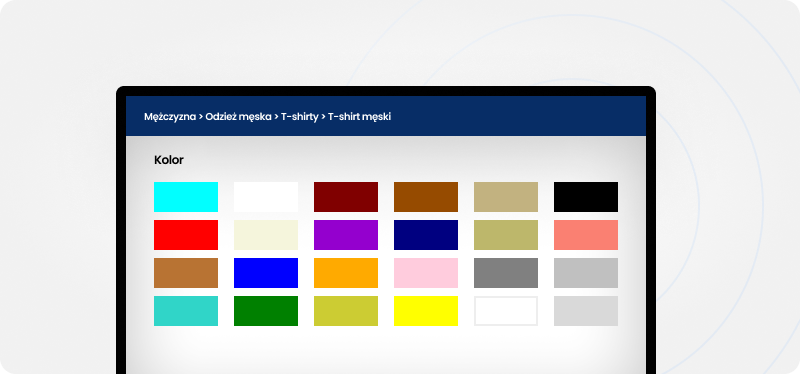Select the salmon pink color swatch
The width and height of the screenshot is (800, 374).
pyautogui.click(x=586, y=235)
